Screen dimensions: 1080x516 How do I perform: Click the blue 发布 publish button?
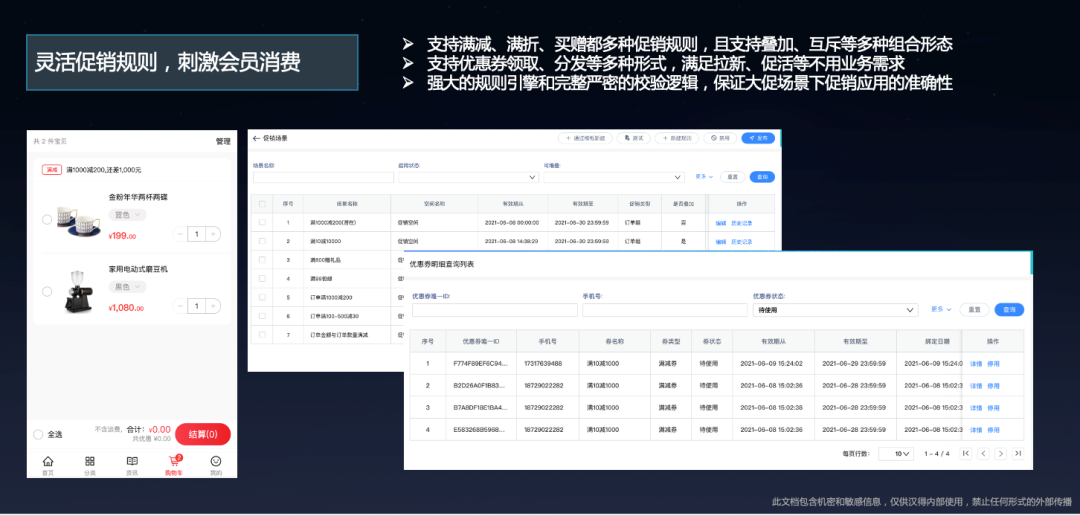pyautogui.click(x=760, y=138)
